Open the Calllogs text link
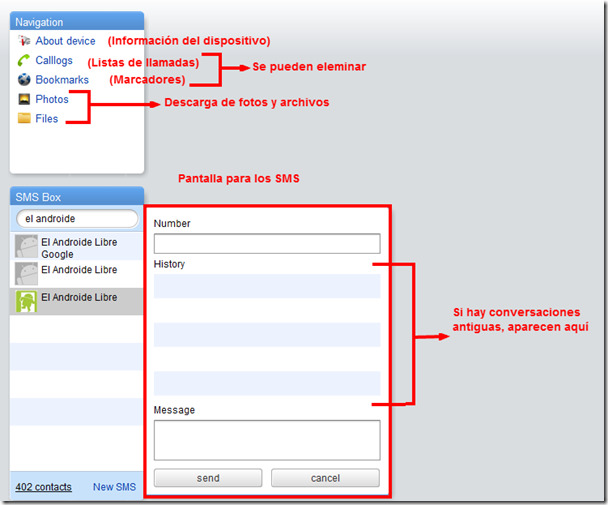608x505 pixels. click(x=54, y=61)
